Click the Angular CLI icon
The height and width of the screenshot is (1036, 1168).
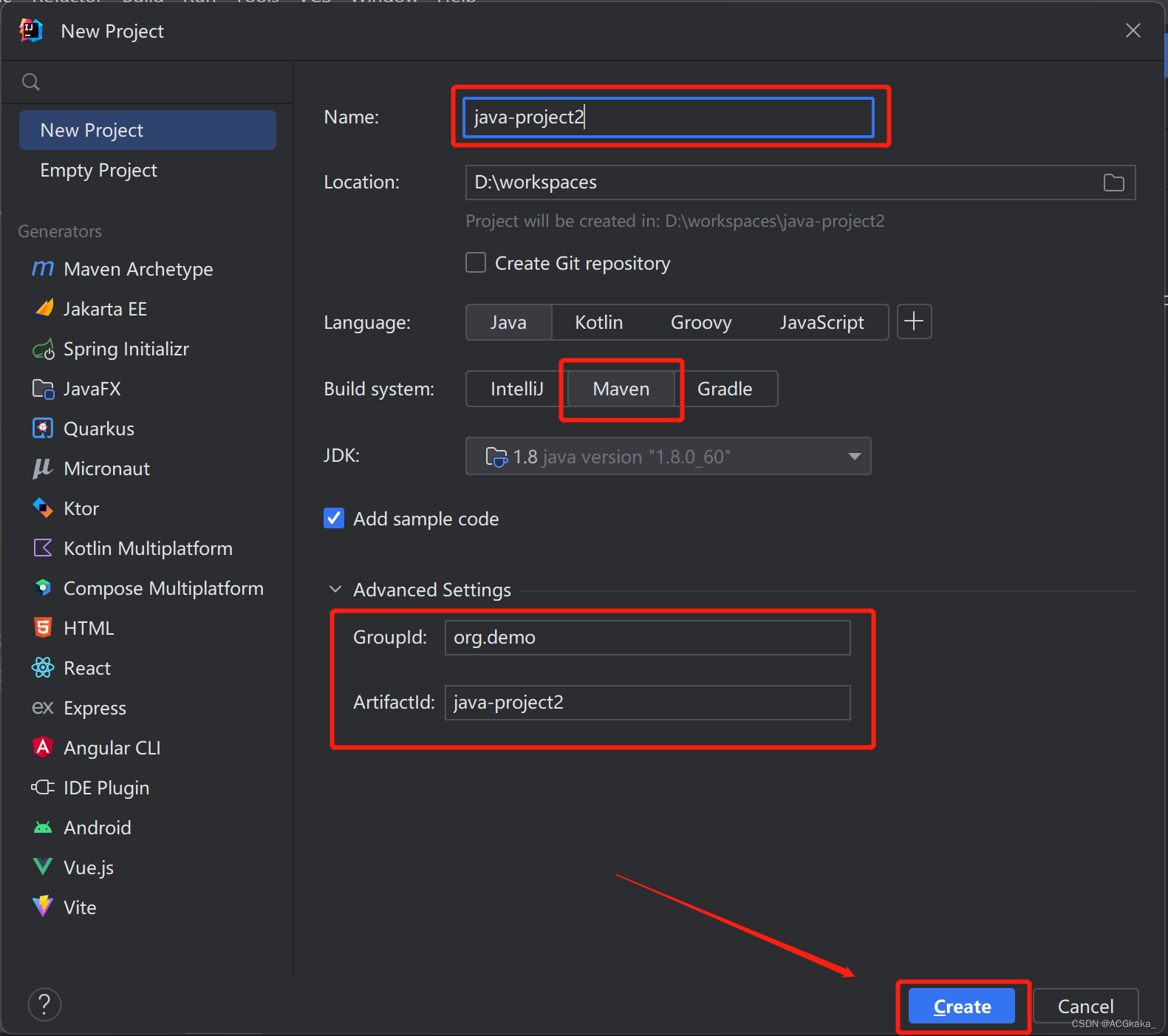(x=43, y=747)
